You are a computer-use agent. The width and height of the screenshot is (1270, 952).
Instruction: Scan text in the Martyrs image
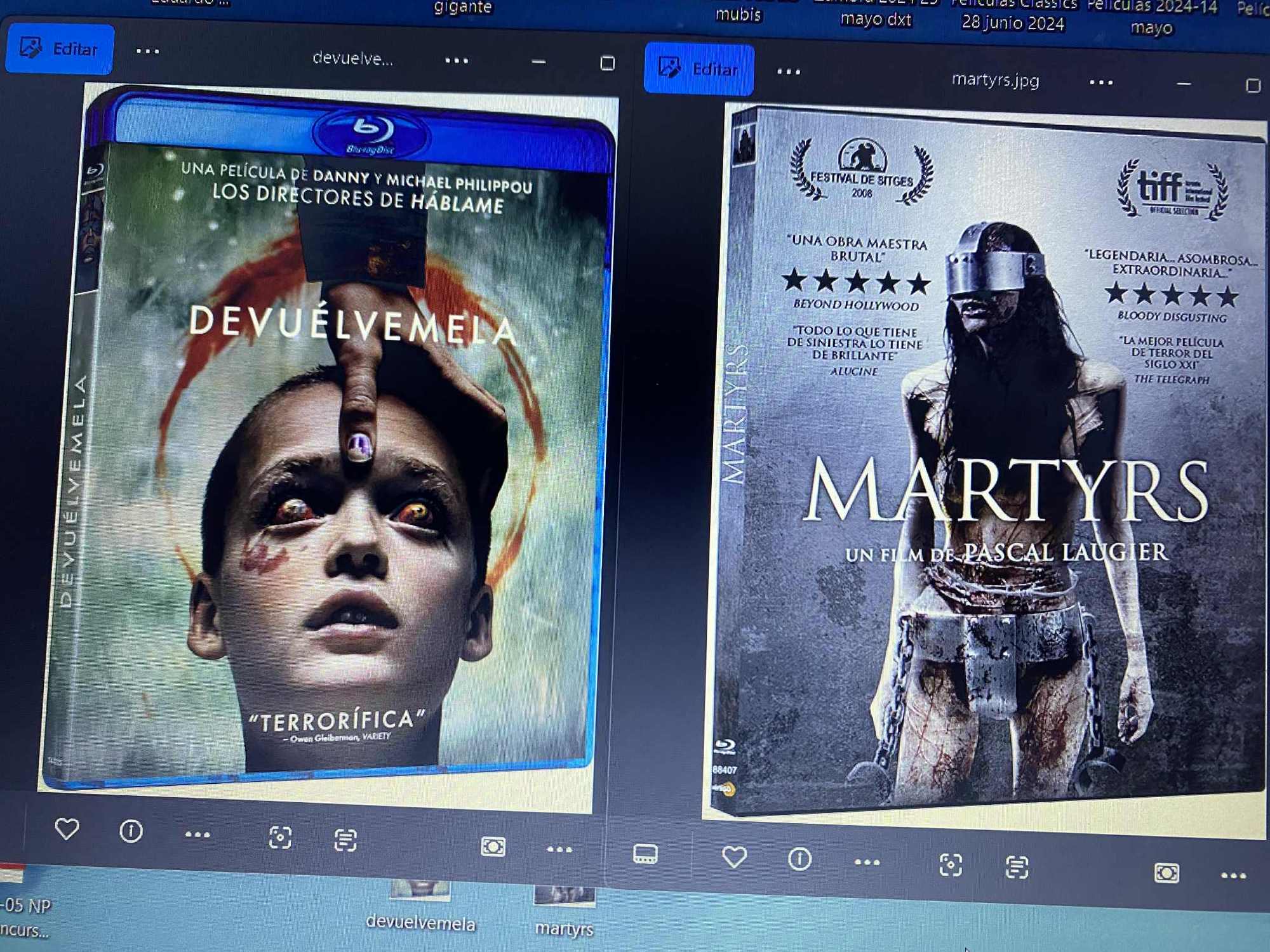pos(1017,868)
